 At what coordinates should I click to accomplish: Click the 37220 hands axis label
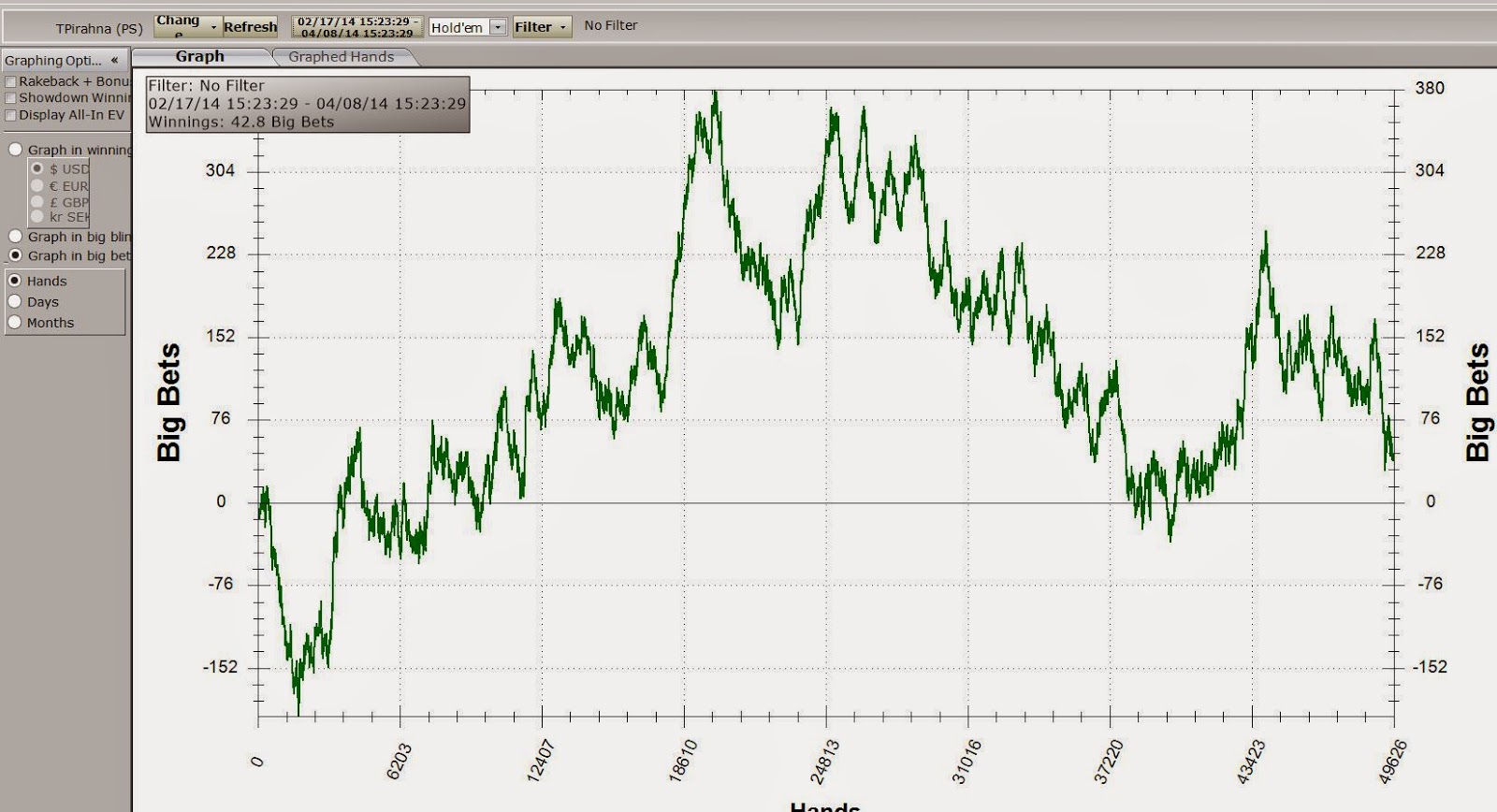tap(1109, 761)
